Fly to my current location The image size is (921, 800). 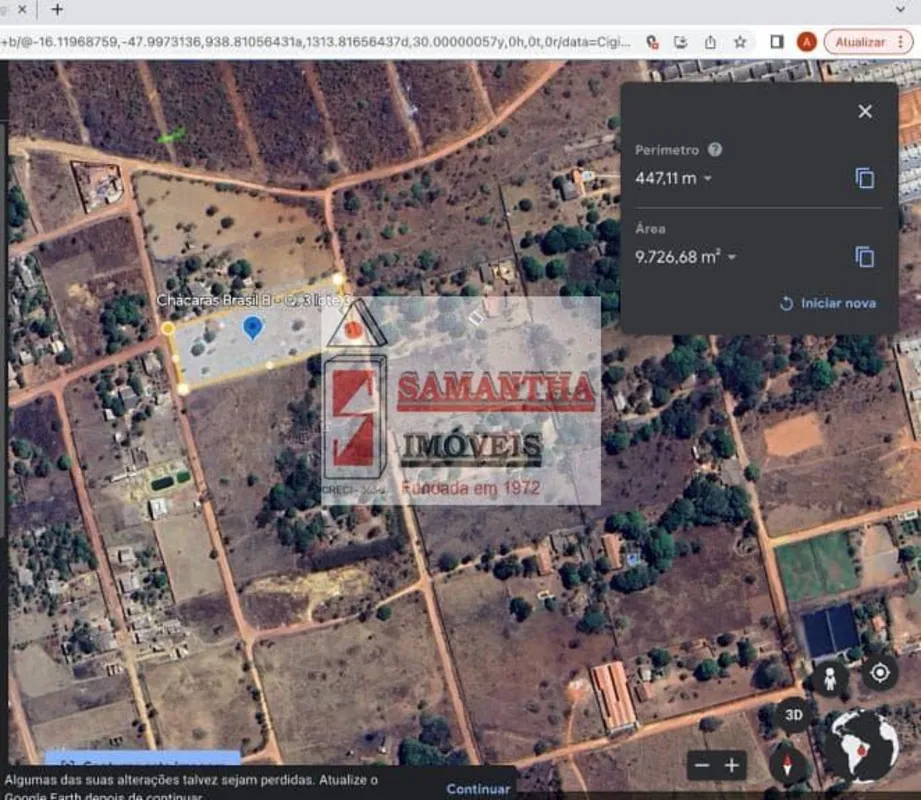[880, 672]
